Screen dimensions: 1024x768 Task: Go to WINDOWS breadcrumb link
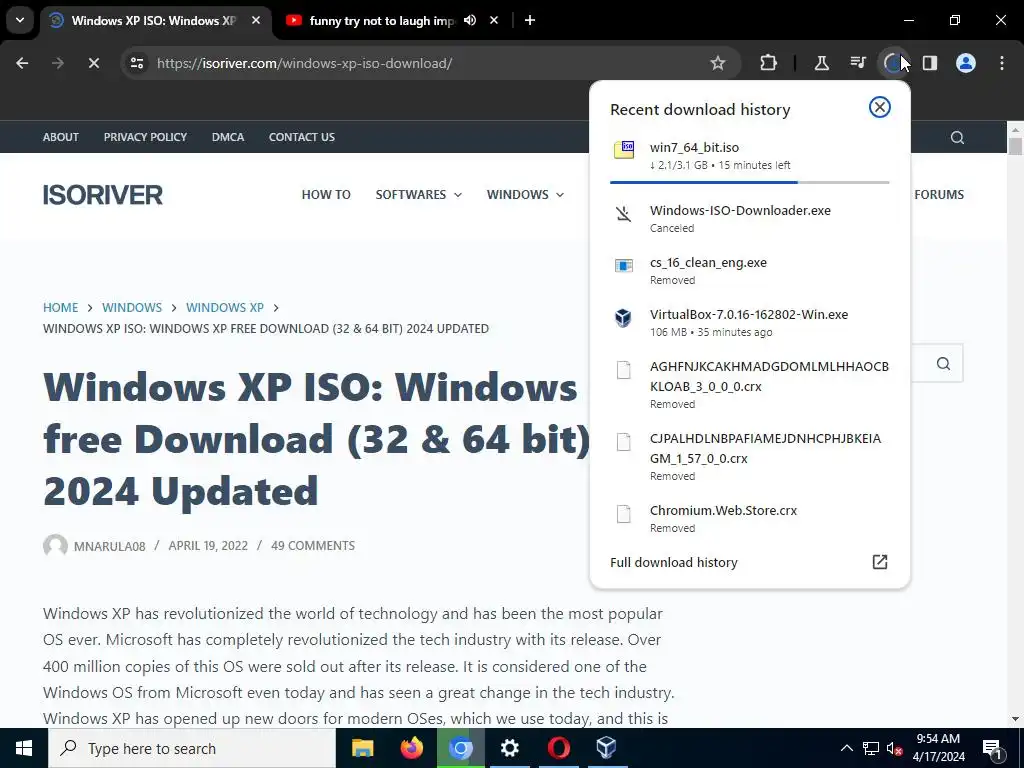132,308
